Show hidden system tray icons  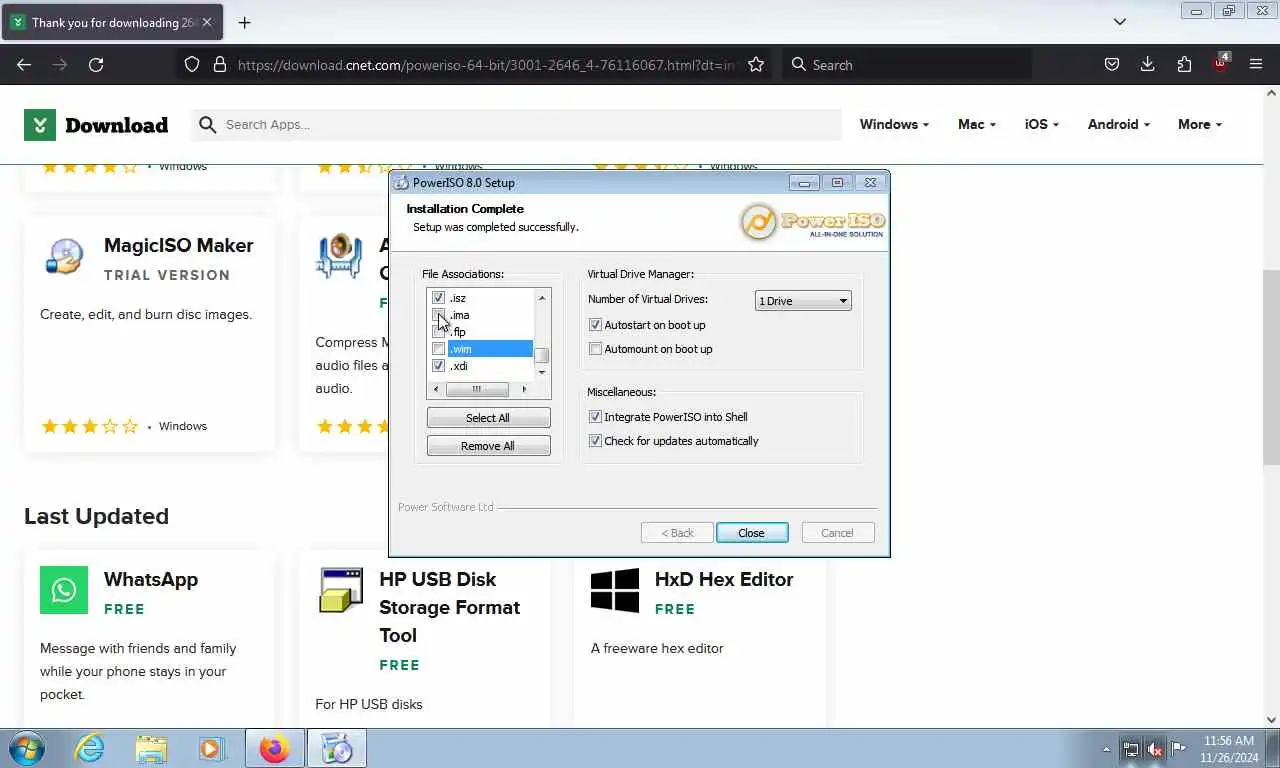(x=1106, y=748)
